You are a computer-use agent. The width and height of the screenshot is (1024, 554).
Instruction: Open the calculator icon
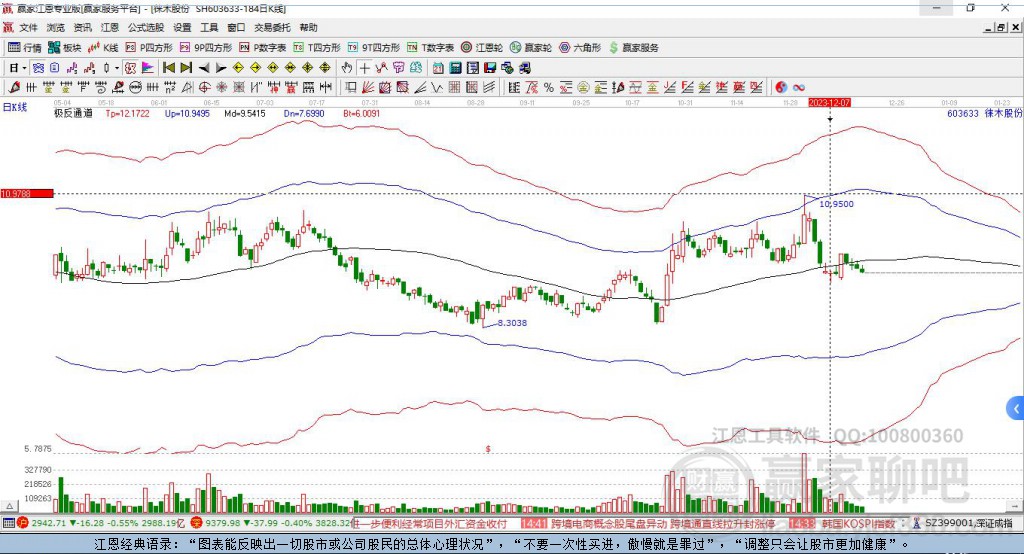tap(456, 68)
